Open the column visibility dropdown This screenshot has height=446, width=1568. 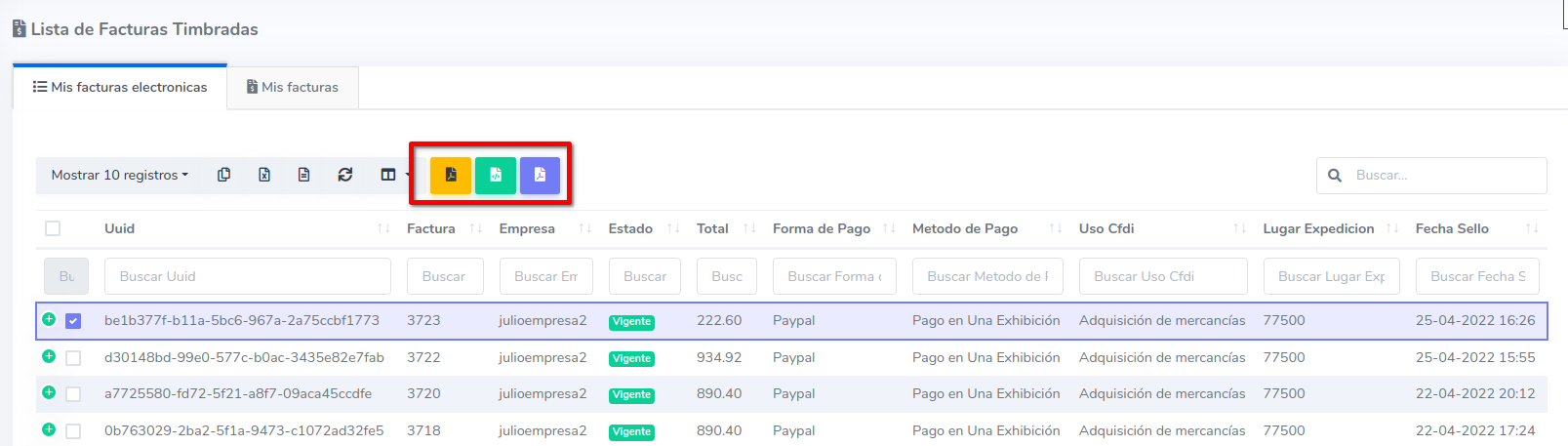click(391, 175)
